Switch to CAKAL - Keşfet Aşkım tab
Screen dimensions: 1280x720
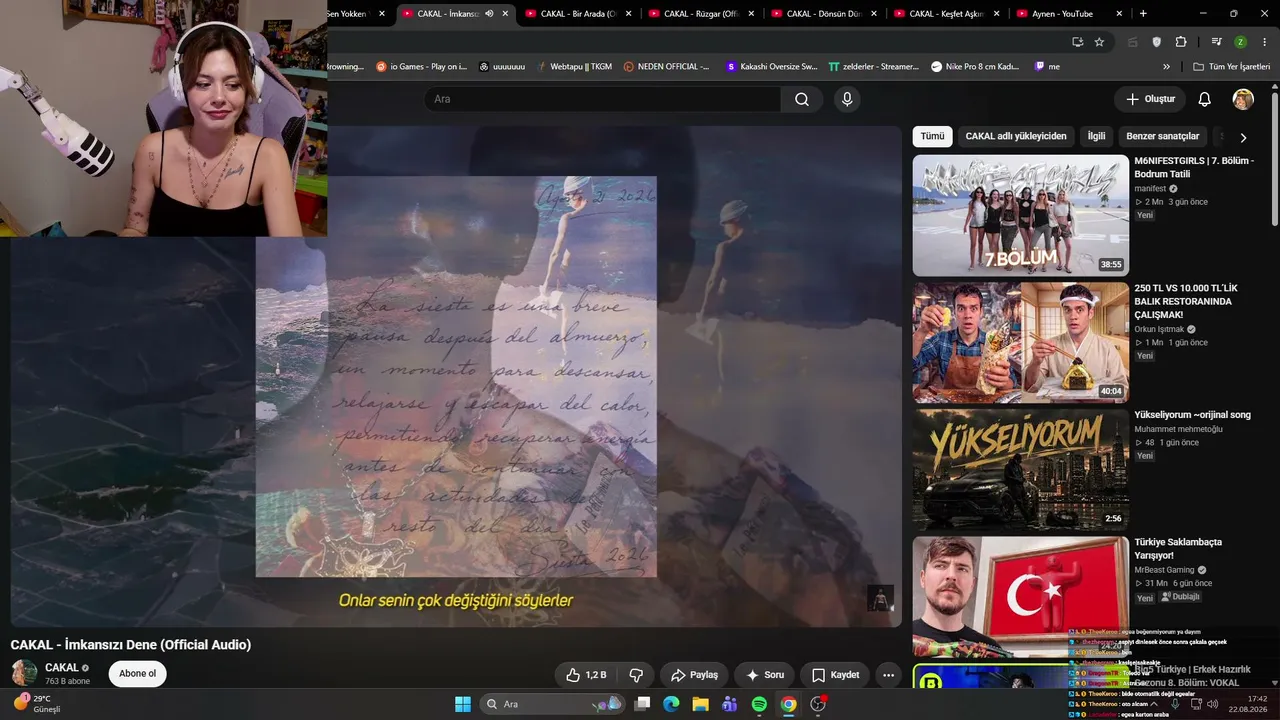pyautogui.click(x=947, y=14)
